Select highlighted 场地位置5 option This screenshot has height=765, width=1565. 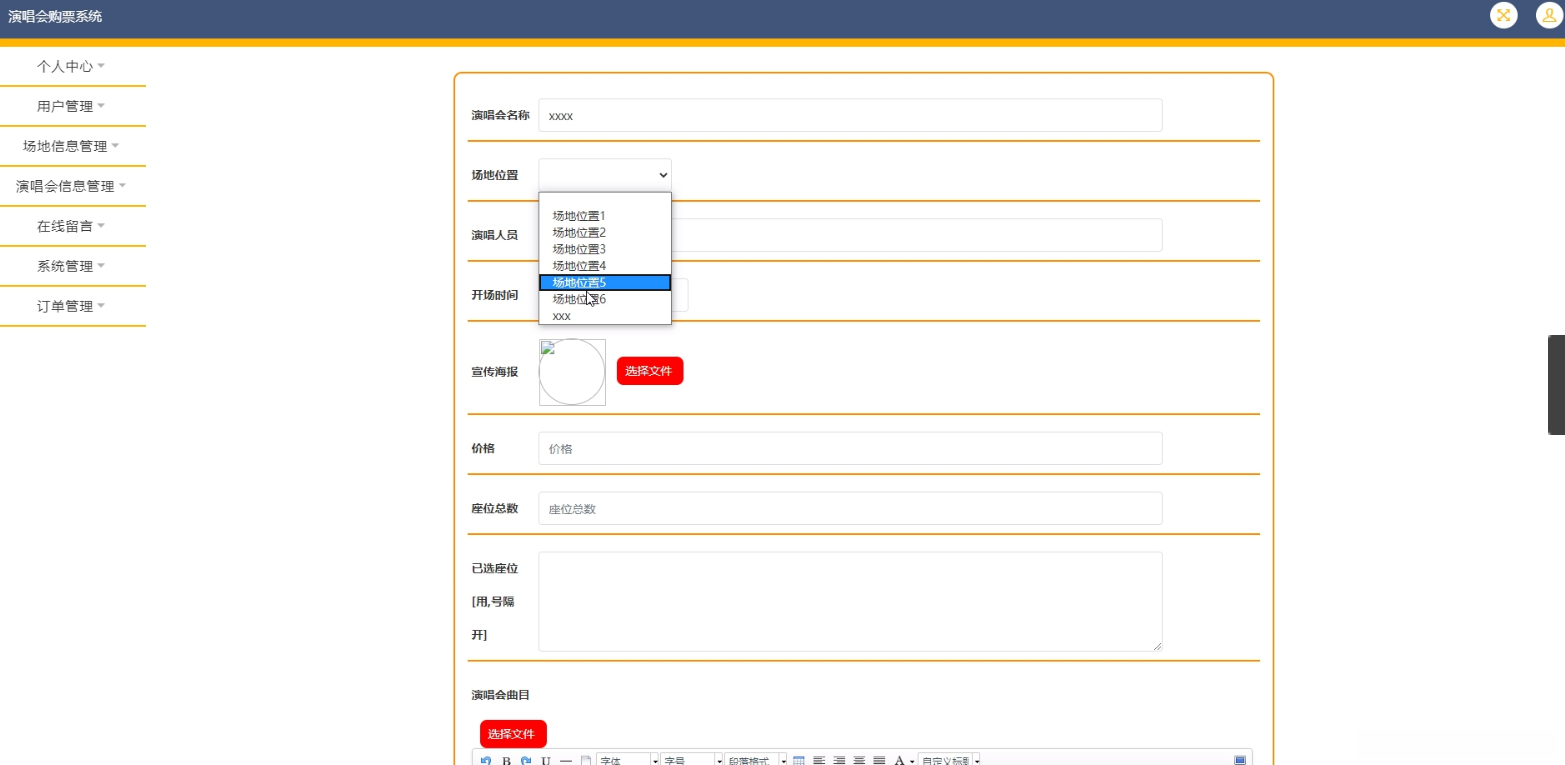point(605,282)
